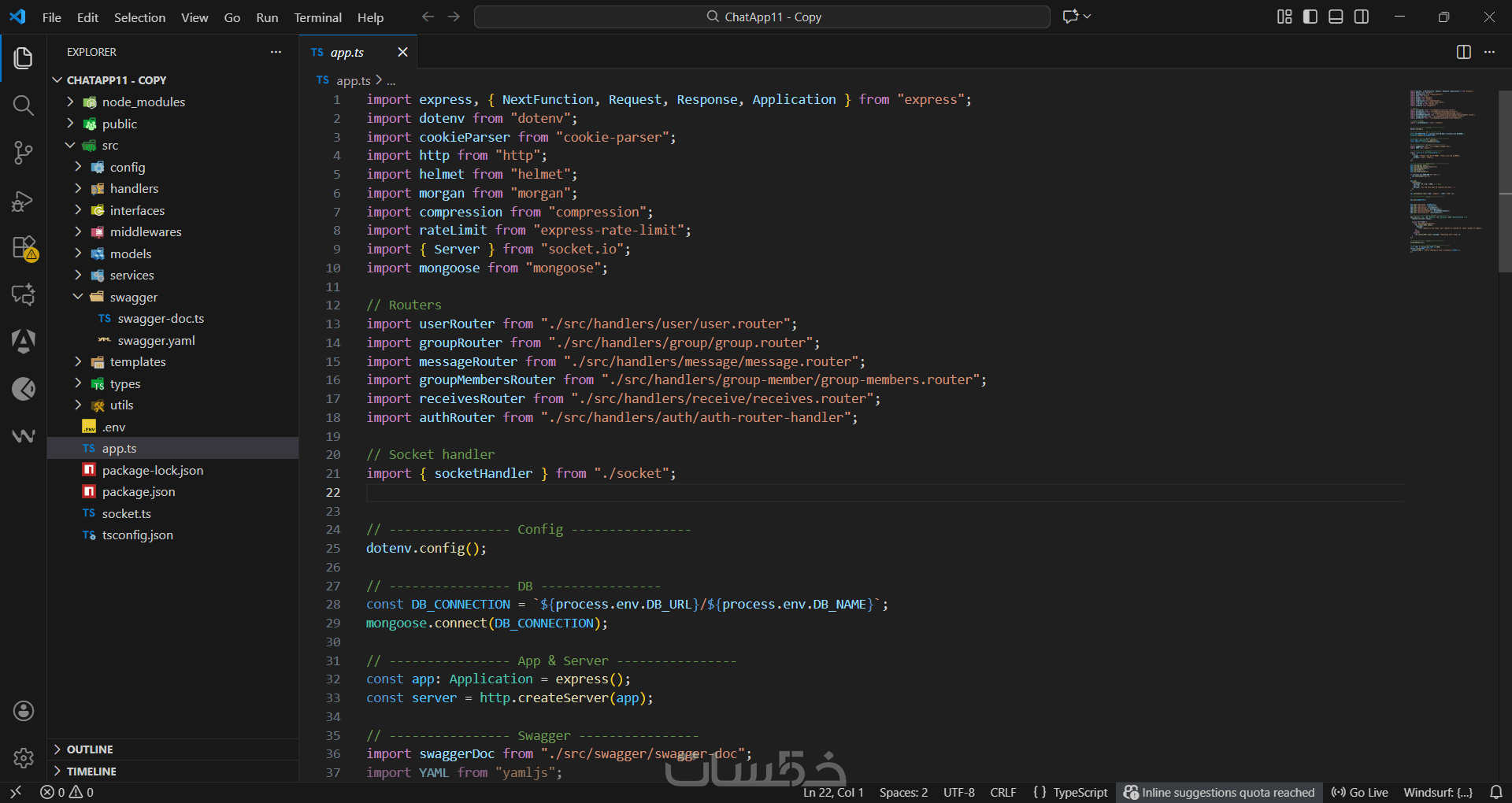Open the Manage gear icon
Viewport: 1512px width, 803px height.
(24, 758)
